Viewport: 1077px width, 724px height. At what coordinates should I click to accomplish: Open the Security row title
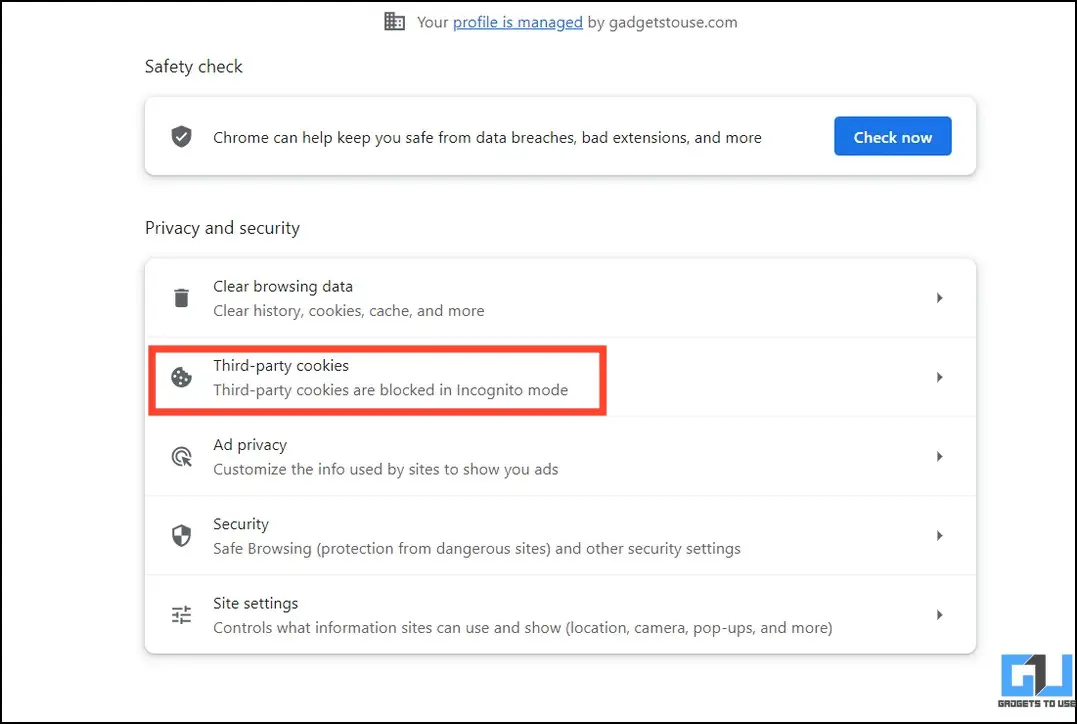click(x=240, y=524)
